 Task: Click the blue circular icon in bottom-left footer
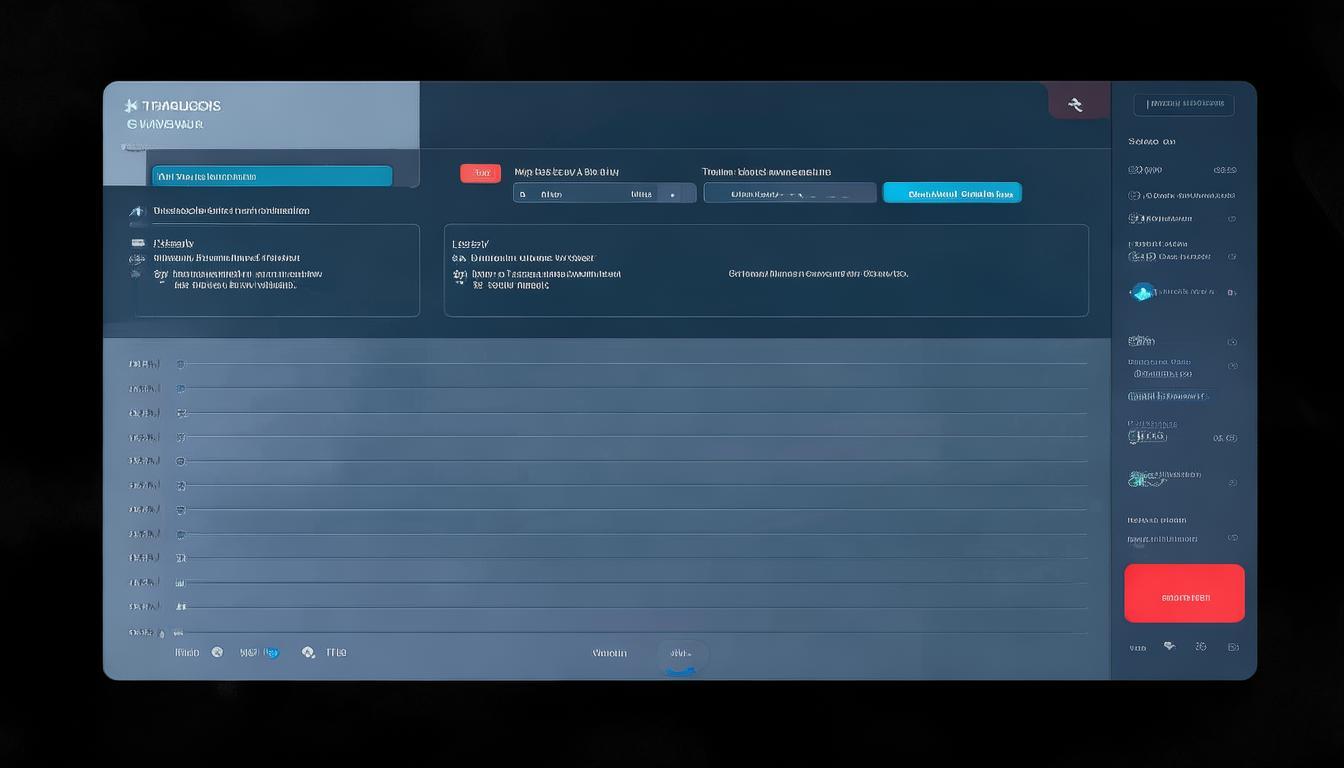tap(273, 653)
